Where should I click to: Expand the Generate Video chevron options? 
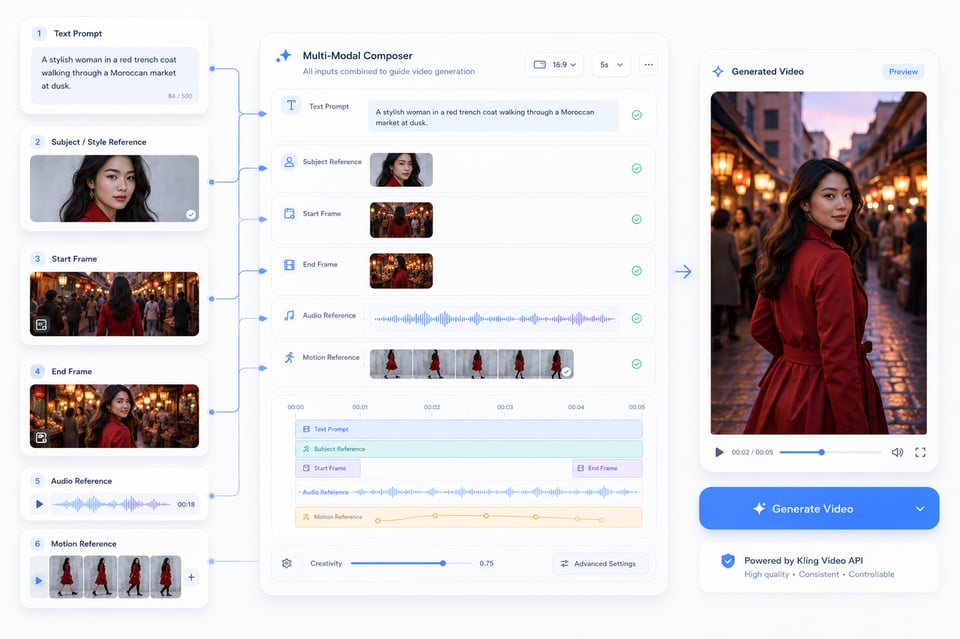click(x=920, y=509)
